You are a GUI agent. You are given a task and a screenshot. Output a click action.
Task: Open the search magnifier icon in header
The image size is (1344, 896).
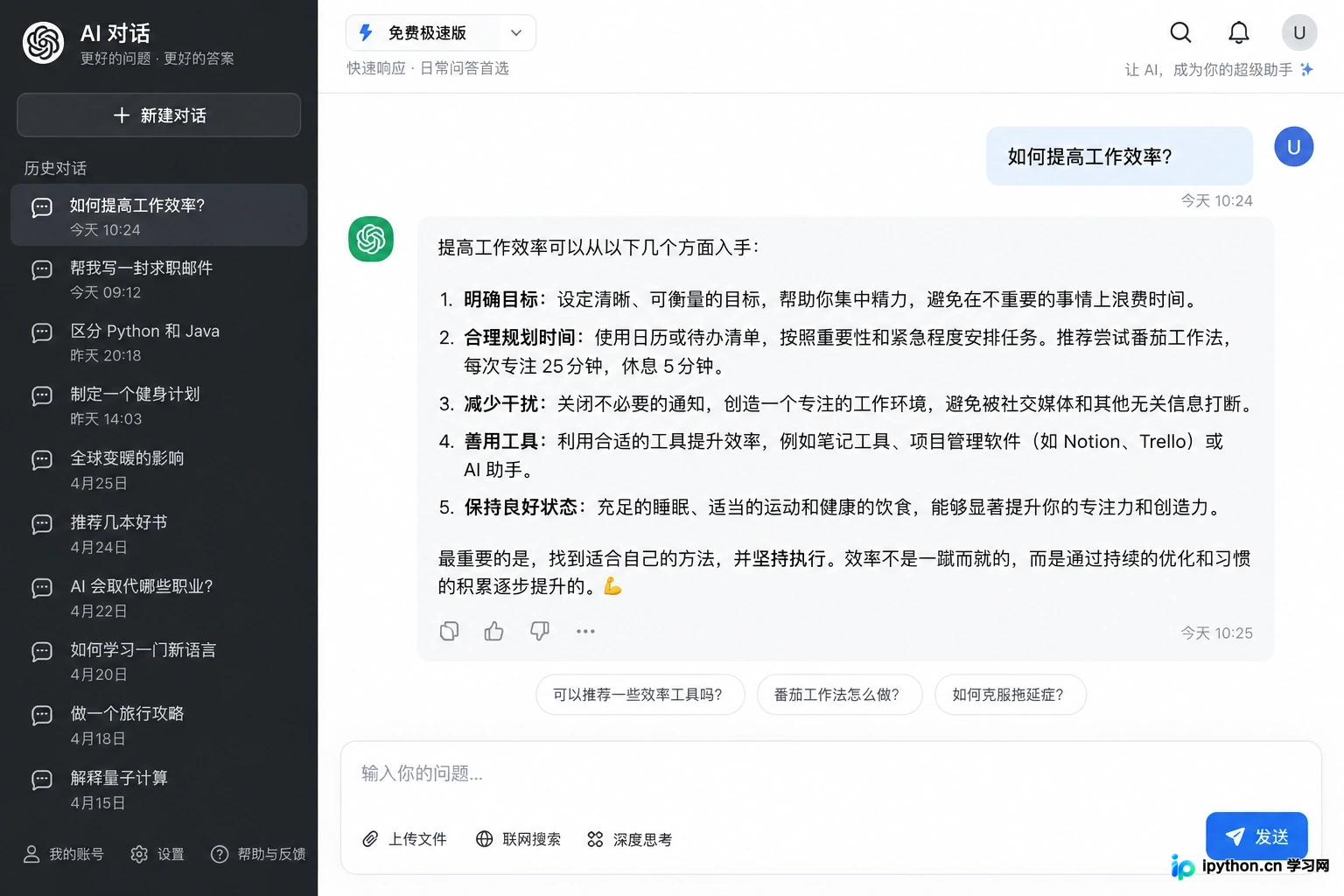click(1180, 33)
